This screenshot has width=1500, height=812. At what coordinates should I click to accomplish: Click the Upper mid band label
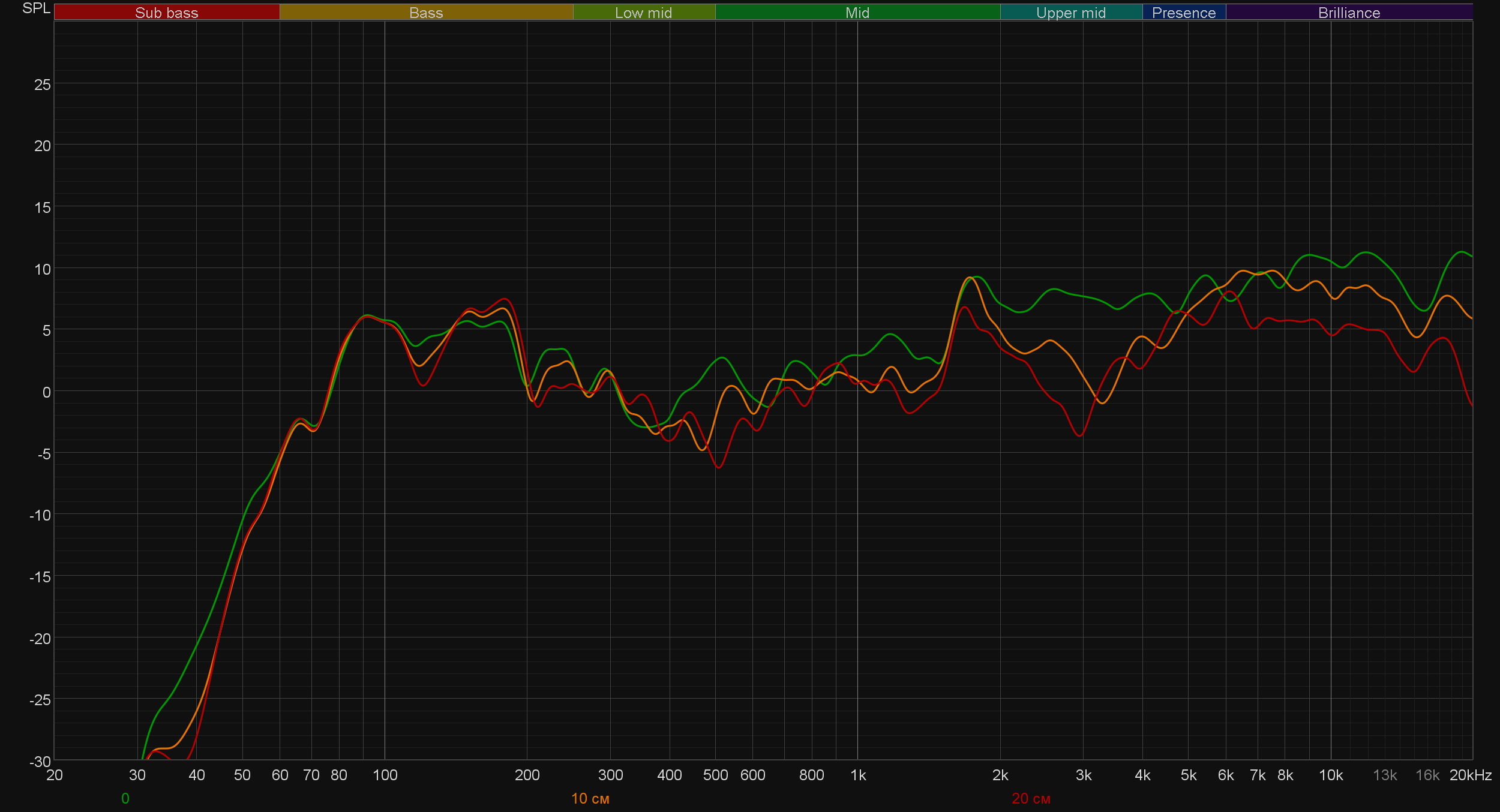[1070, 13]
